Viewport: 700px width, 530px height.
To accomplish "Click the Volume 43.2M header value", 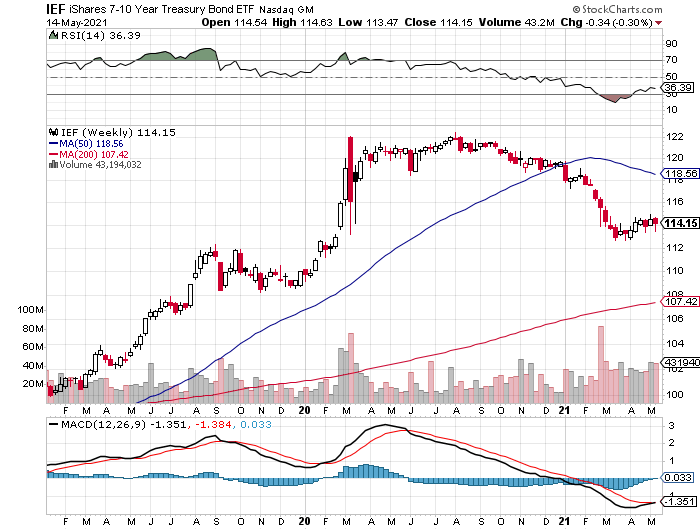I will pyautogui.click(x=517, y=22).
